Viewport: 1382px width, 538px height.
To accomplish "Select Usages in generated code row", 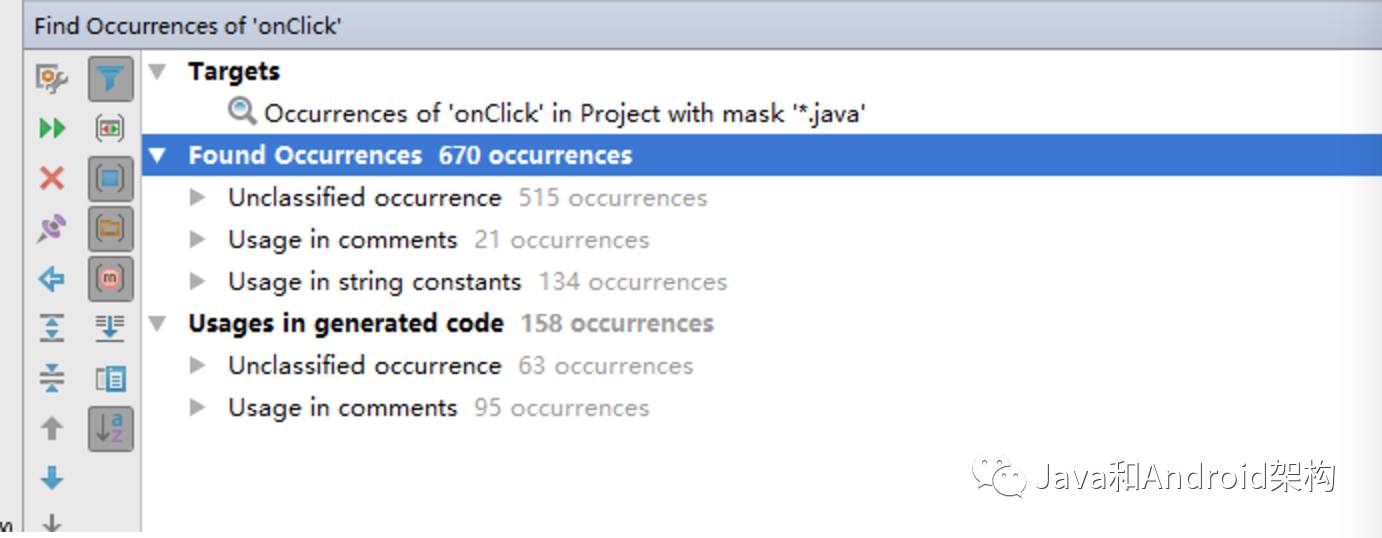I will click(450, 324).
